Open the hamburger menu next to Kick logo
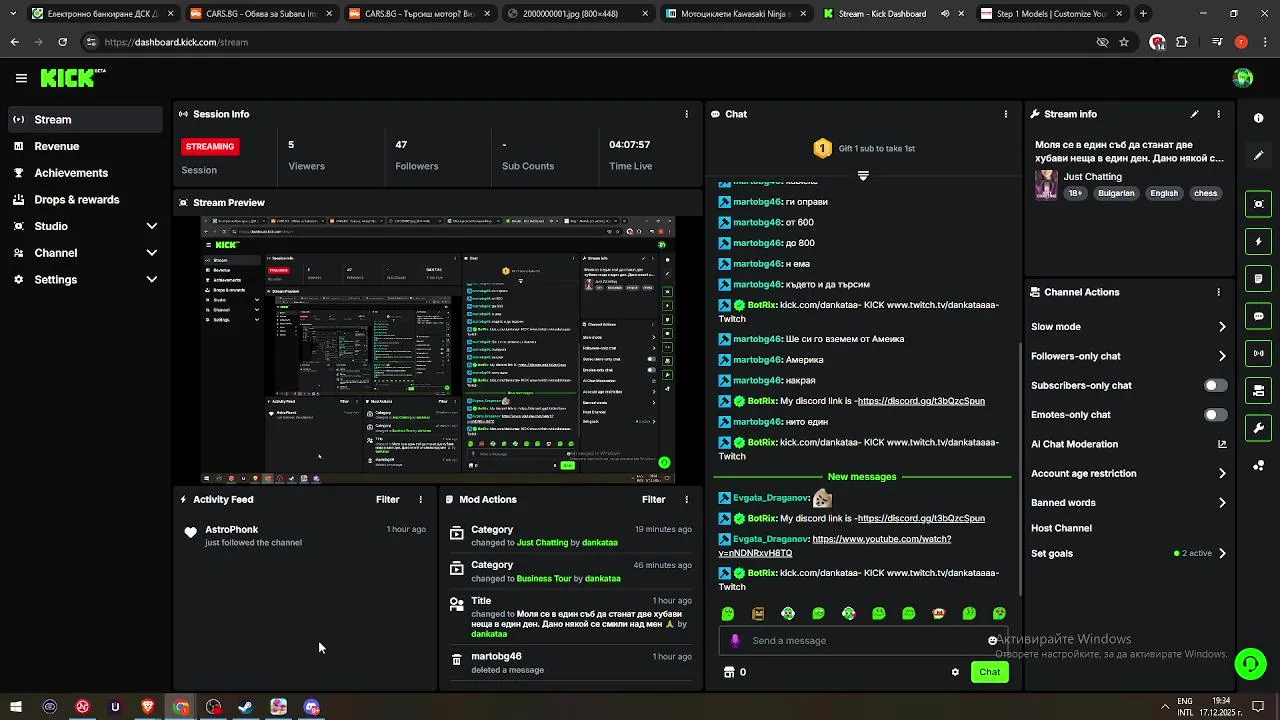 (21, 78)
